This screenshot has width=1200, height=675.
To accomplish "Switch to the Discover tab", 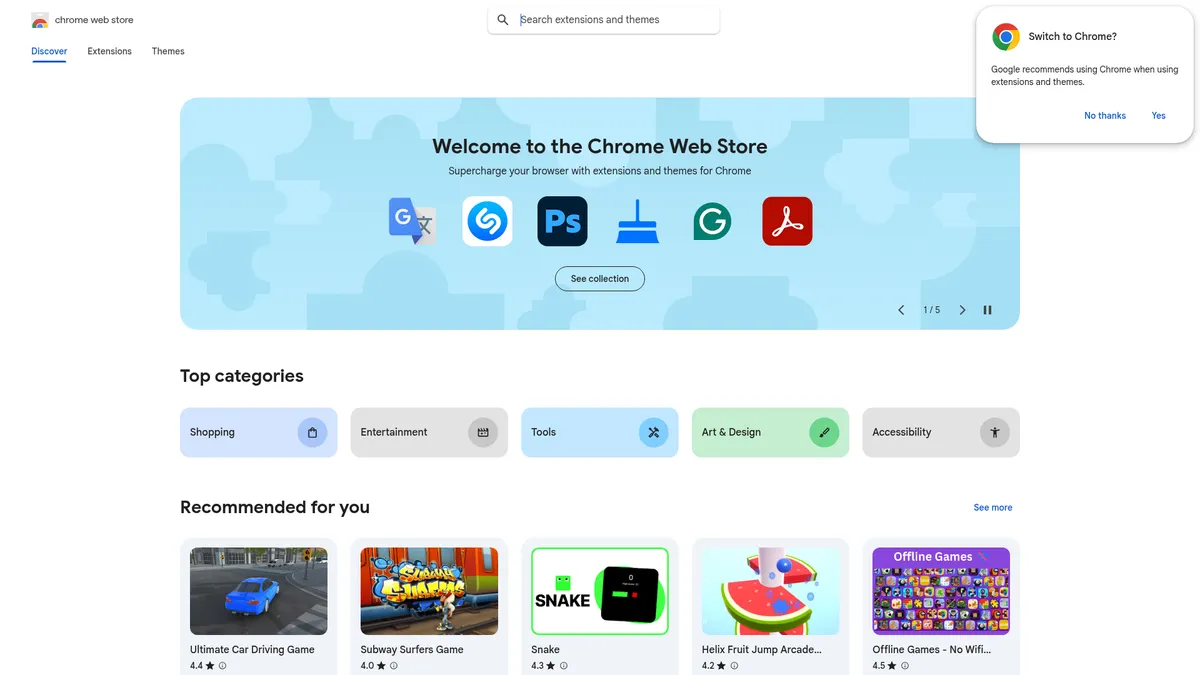I will (x=49, y=51).
